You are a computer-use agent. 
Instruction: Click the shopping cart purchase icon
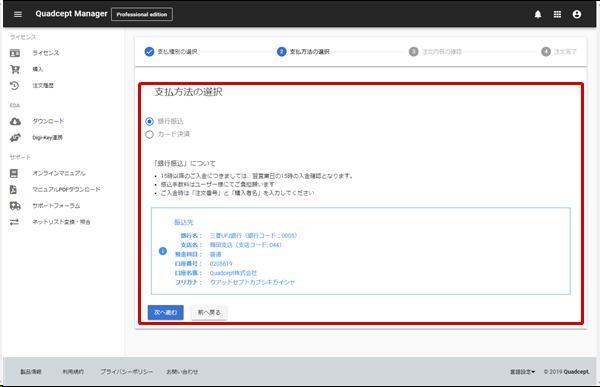click(15, 69)
